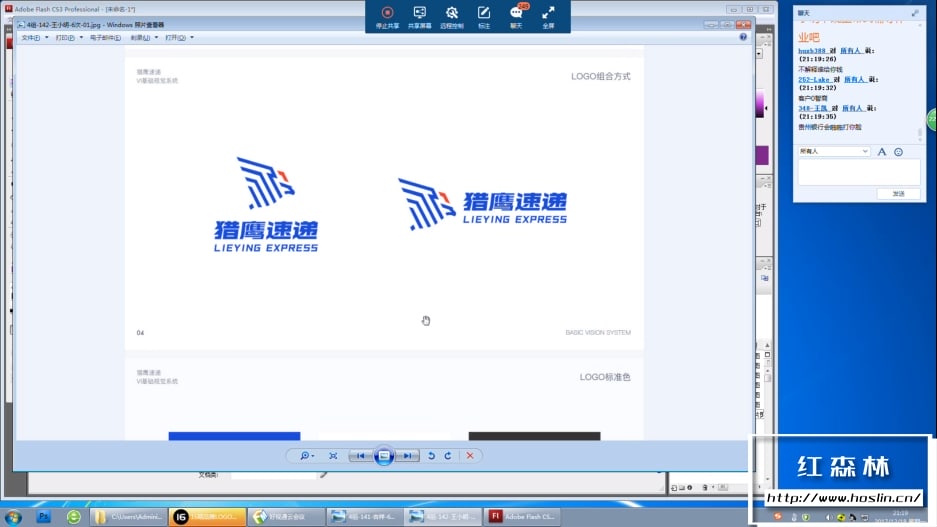Start the slideshow with the center button
937x527 pixels.
coord(384,456)
